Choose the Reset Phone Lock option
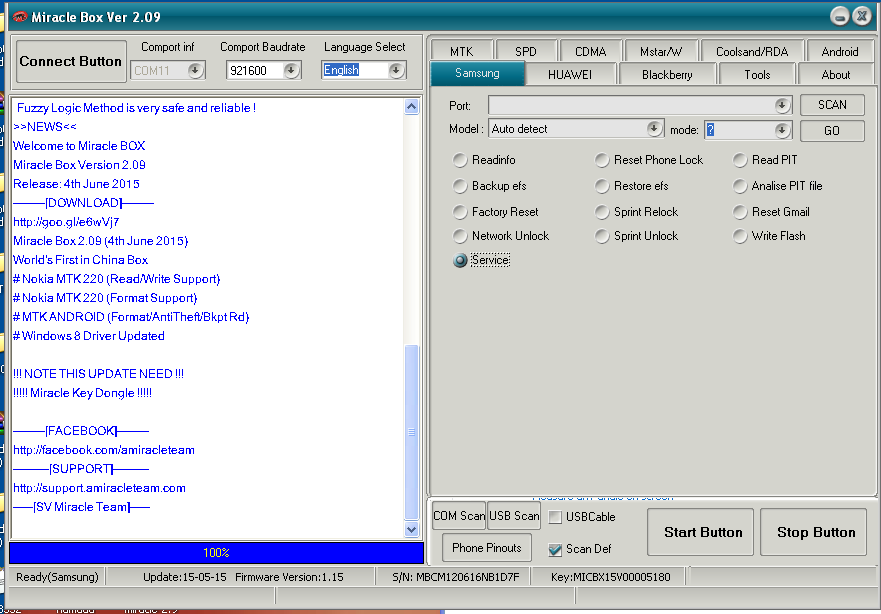The width and height of the screenshot is (881, 614). click(x=602, y=160)
